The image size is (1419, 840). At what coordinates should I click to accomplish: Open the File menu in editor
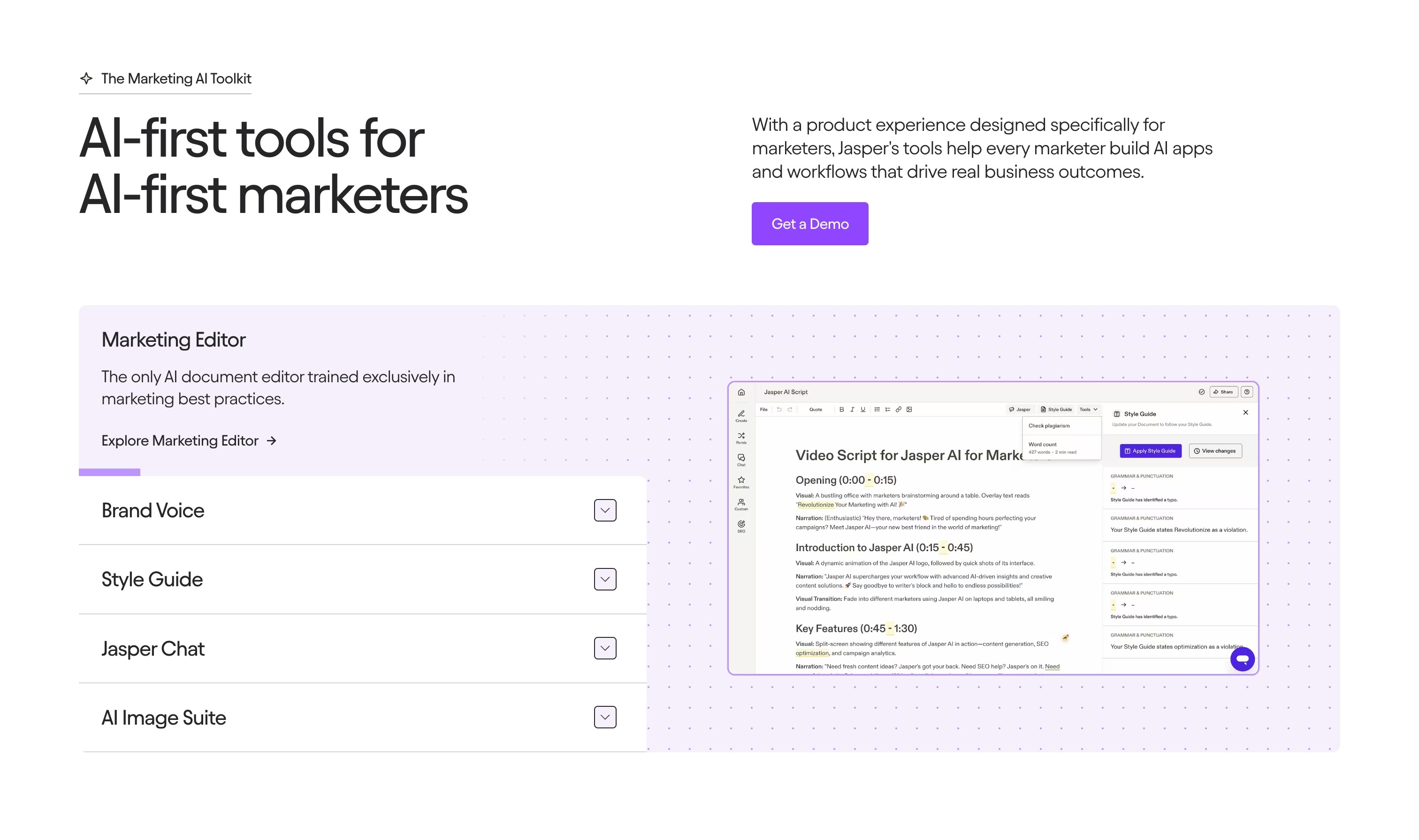coord(764,409)
